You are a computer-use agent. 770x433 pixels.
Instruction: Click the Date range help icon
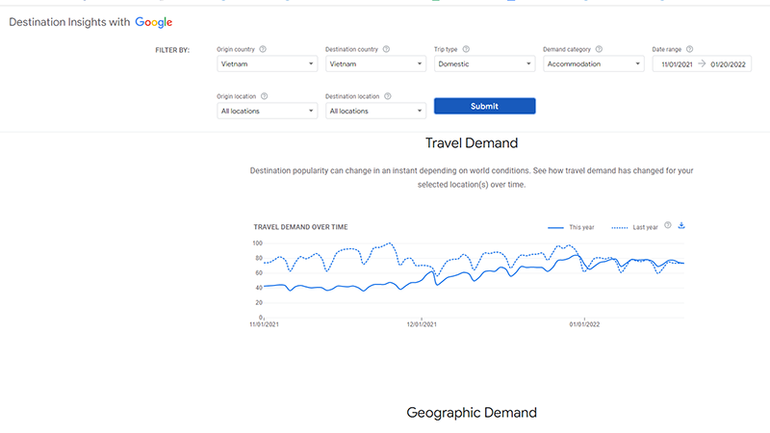[x=689, y=49]
